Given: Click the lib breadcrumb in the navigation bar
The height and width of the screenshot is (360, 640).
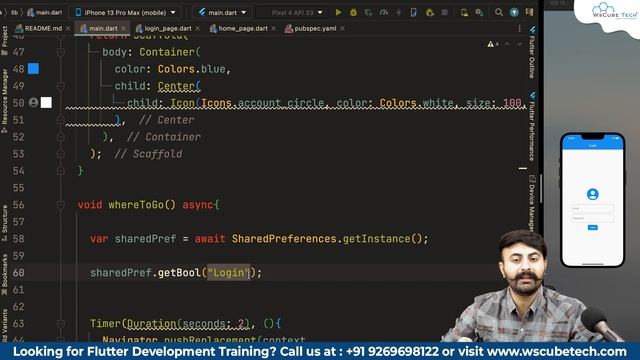Looking at the screenshot, I should tap(14, 13).
